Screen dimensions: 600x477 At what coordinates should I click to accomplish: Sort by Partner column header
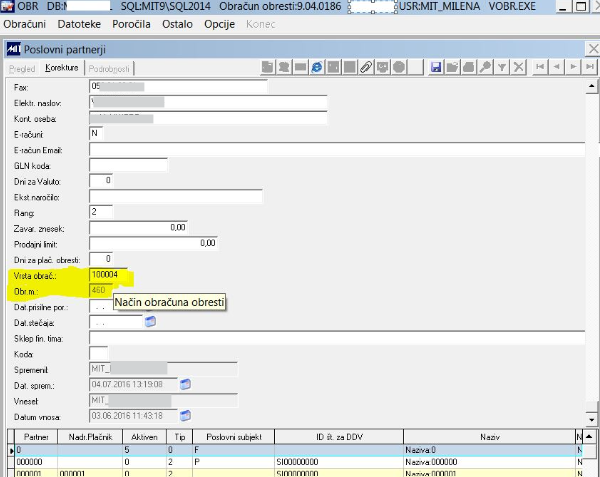tap(36, 437)
